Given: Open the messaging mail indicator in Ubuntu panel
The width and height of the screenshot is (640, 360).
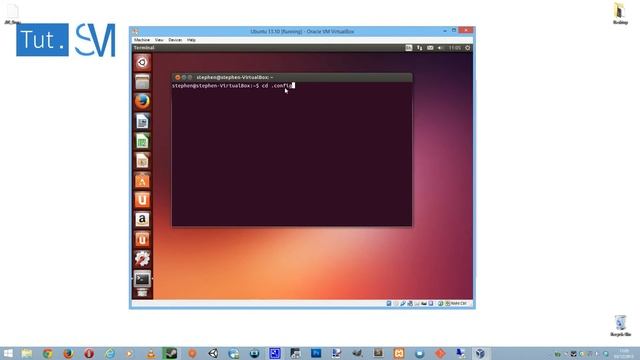Looking at the screenshot, I should click(x=430, y=48).
